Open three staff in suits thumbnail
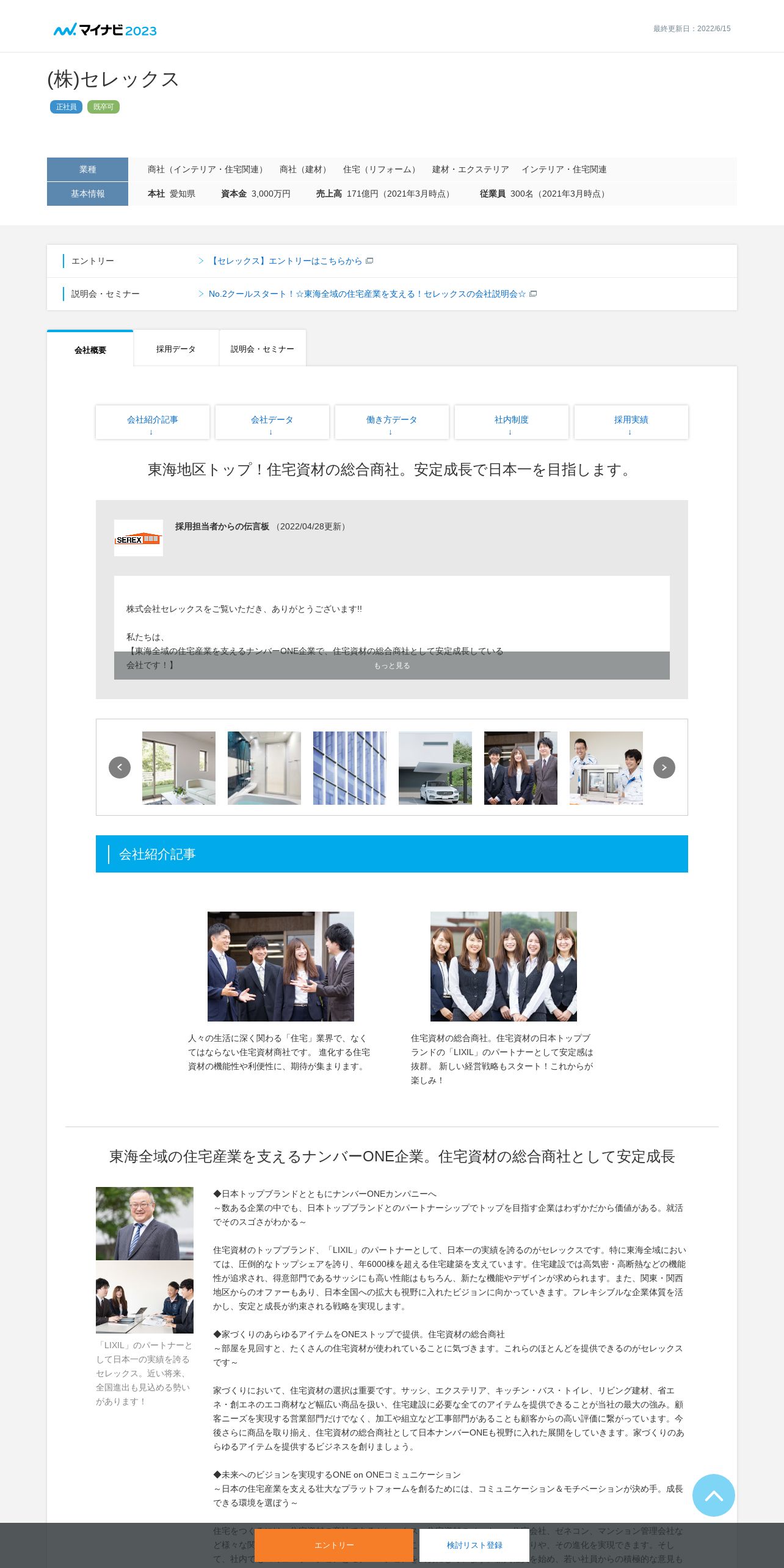The image size is (784, 1568). click(521, 768)
